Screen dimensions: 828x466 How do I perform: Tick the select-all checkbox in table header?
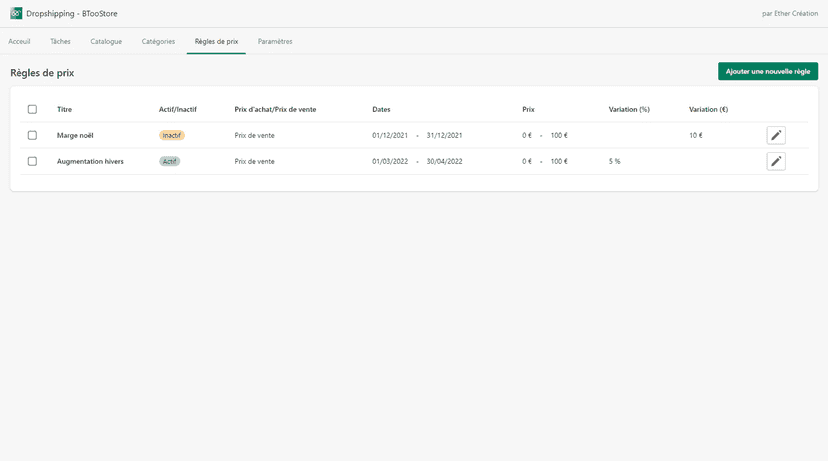pos(32,109)
